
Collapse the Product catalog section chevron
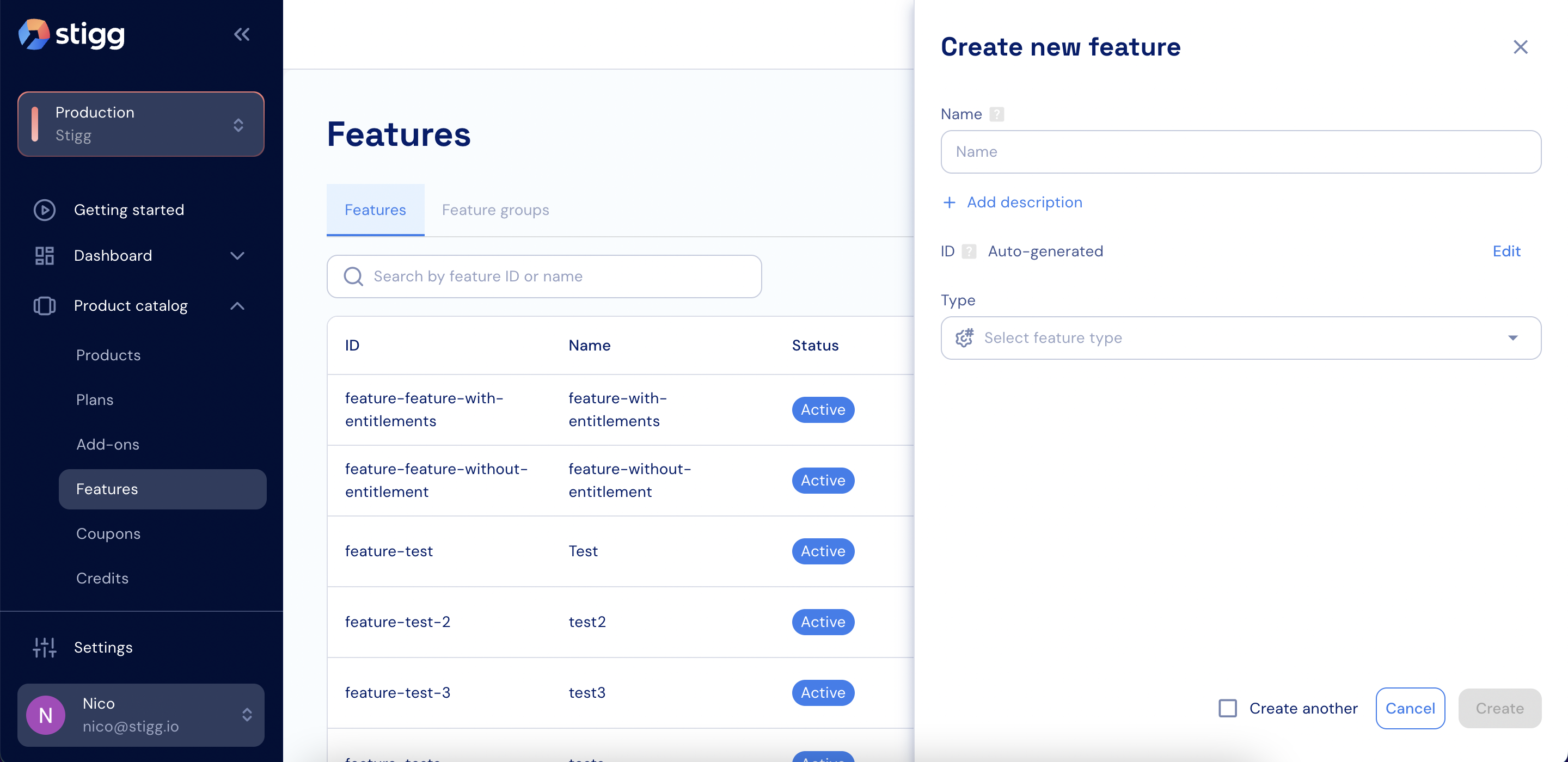tap(237, 305)
